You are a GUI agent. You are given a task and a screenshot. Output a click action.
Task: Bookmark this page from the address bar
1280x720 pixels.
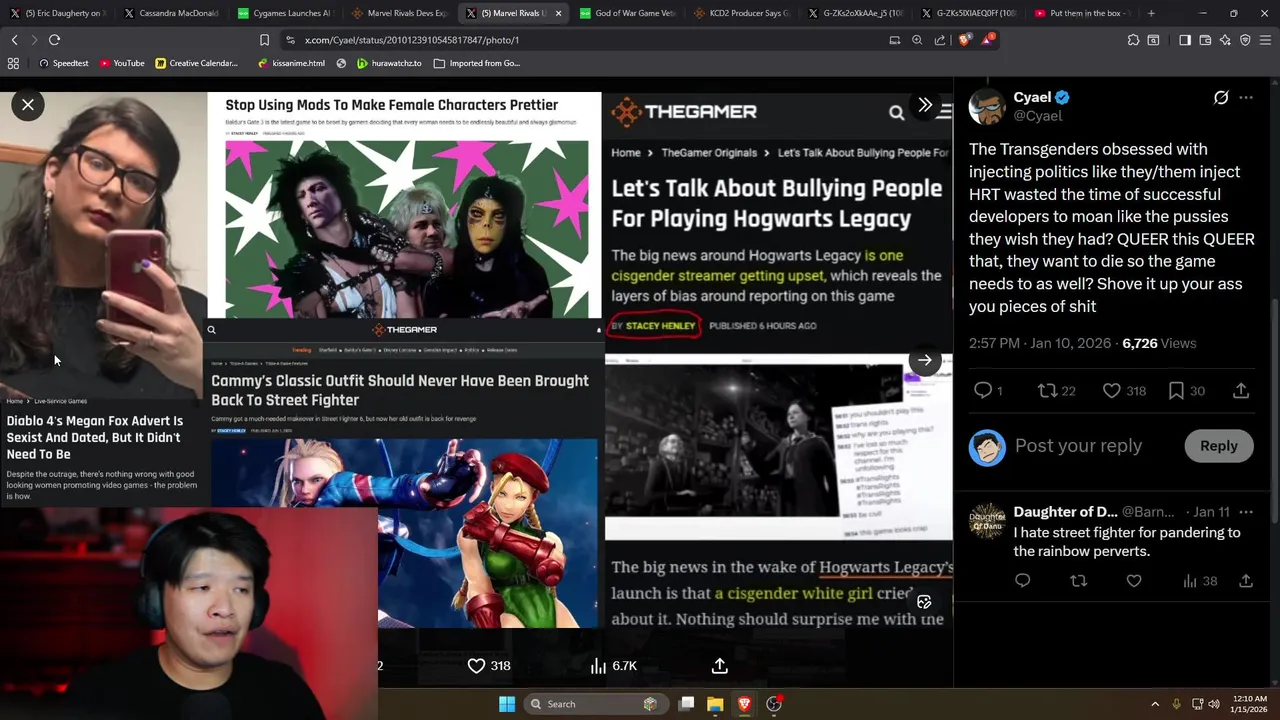tap(264, 40)
